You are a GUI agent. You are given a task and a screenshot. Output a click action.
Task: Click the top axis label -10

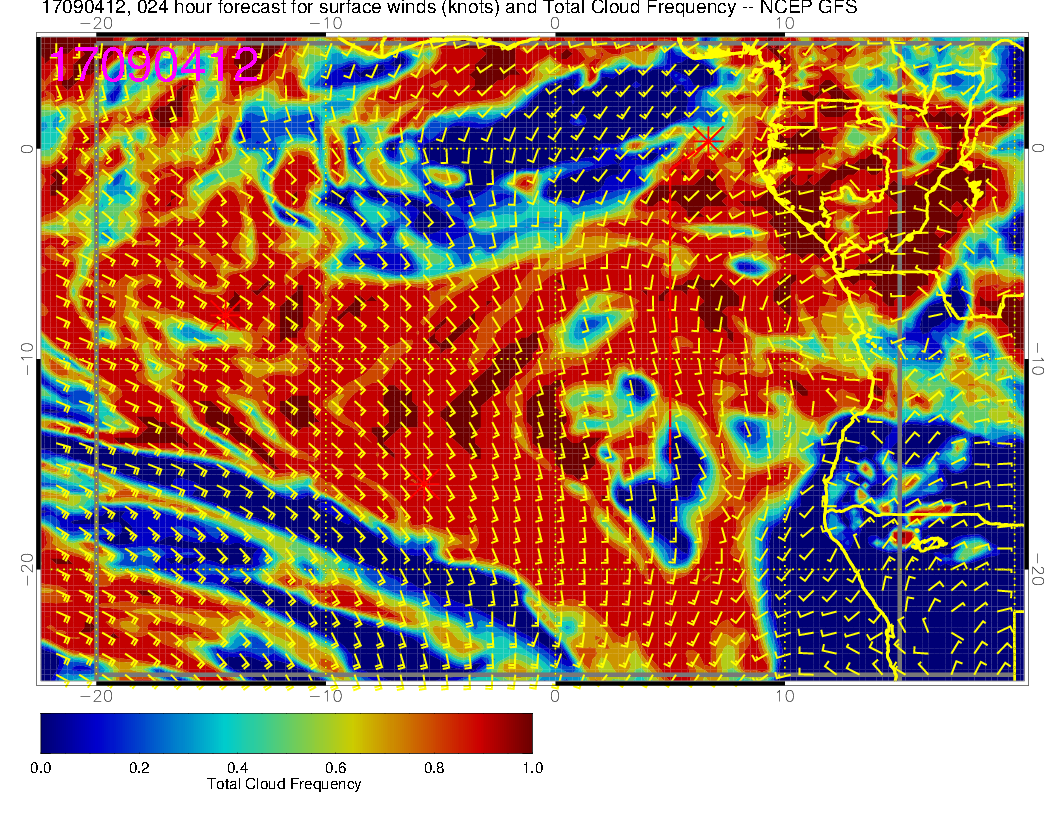click(326, 24)
